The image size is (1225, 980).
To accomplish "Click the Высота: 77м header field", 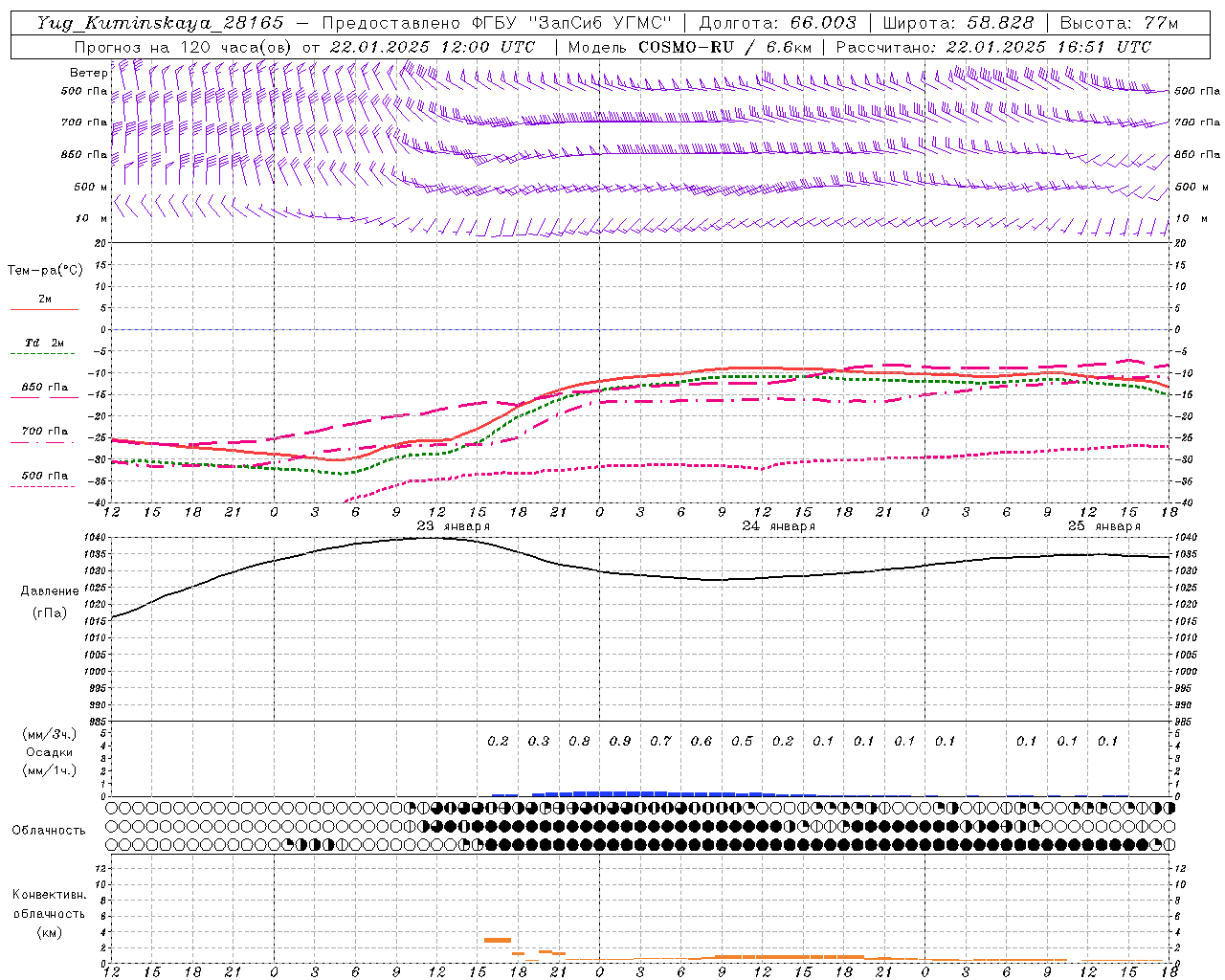I will [x=1120, y=23].
